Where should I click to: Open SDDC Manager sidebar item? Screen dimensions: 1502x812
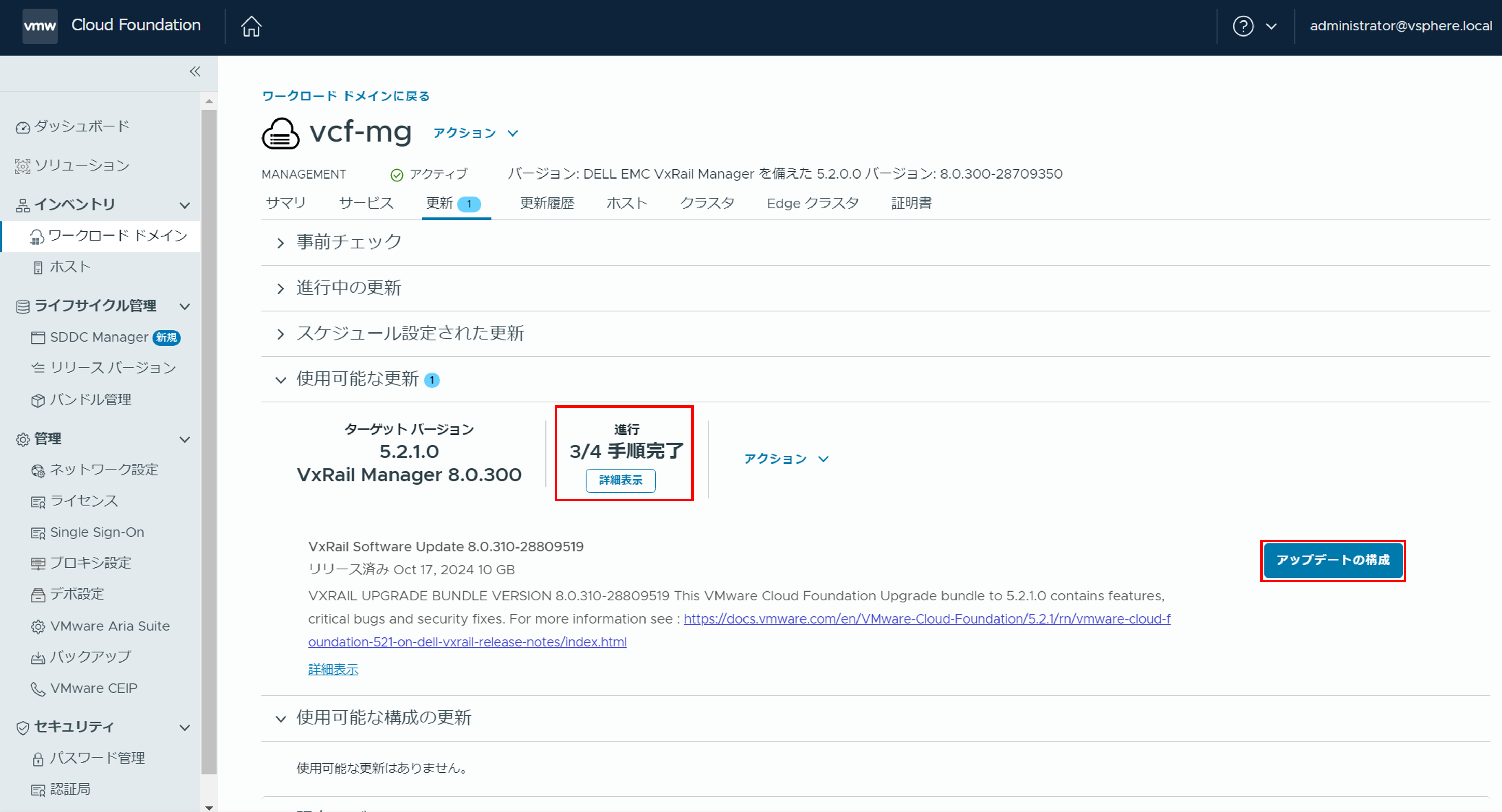(x=99, y=337)
